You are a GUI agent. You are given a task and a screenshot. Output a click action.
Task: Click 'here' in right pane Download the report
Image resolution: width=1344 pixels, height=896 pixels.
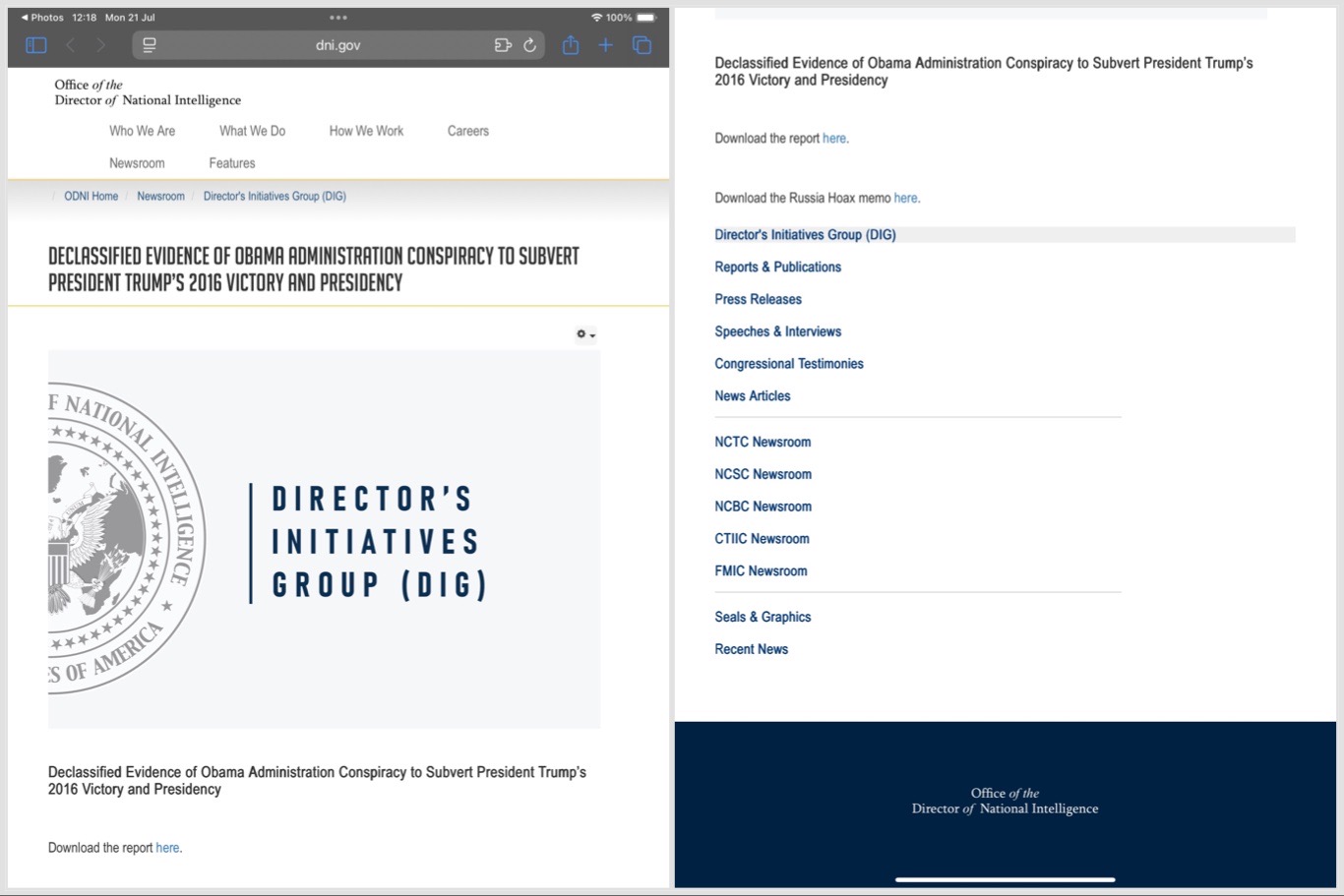click(x=834, y=139)
